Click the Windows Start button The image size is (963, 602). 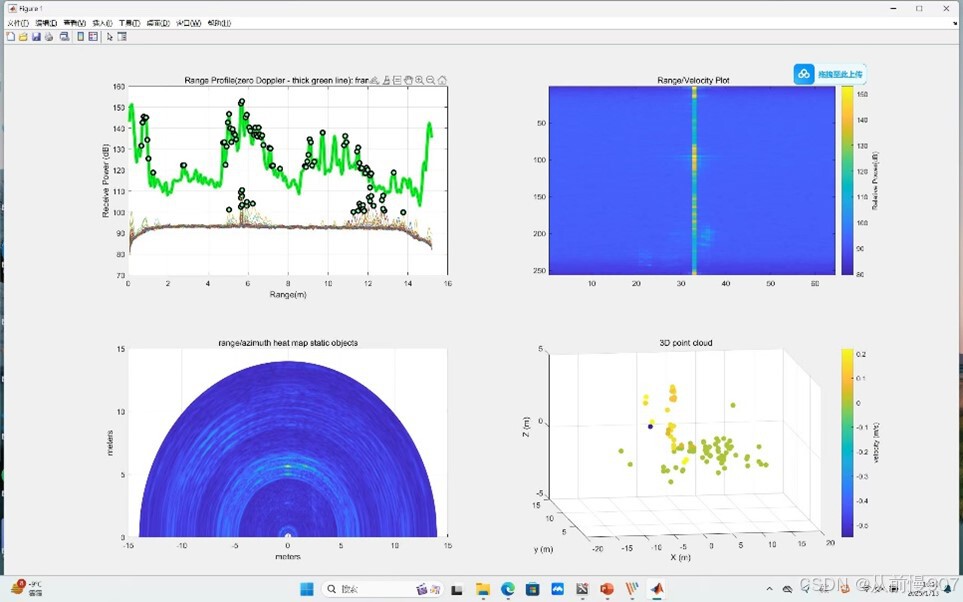tap(306, 589)
